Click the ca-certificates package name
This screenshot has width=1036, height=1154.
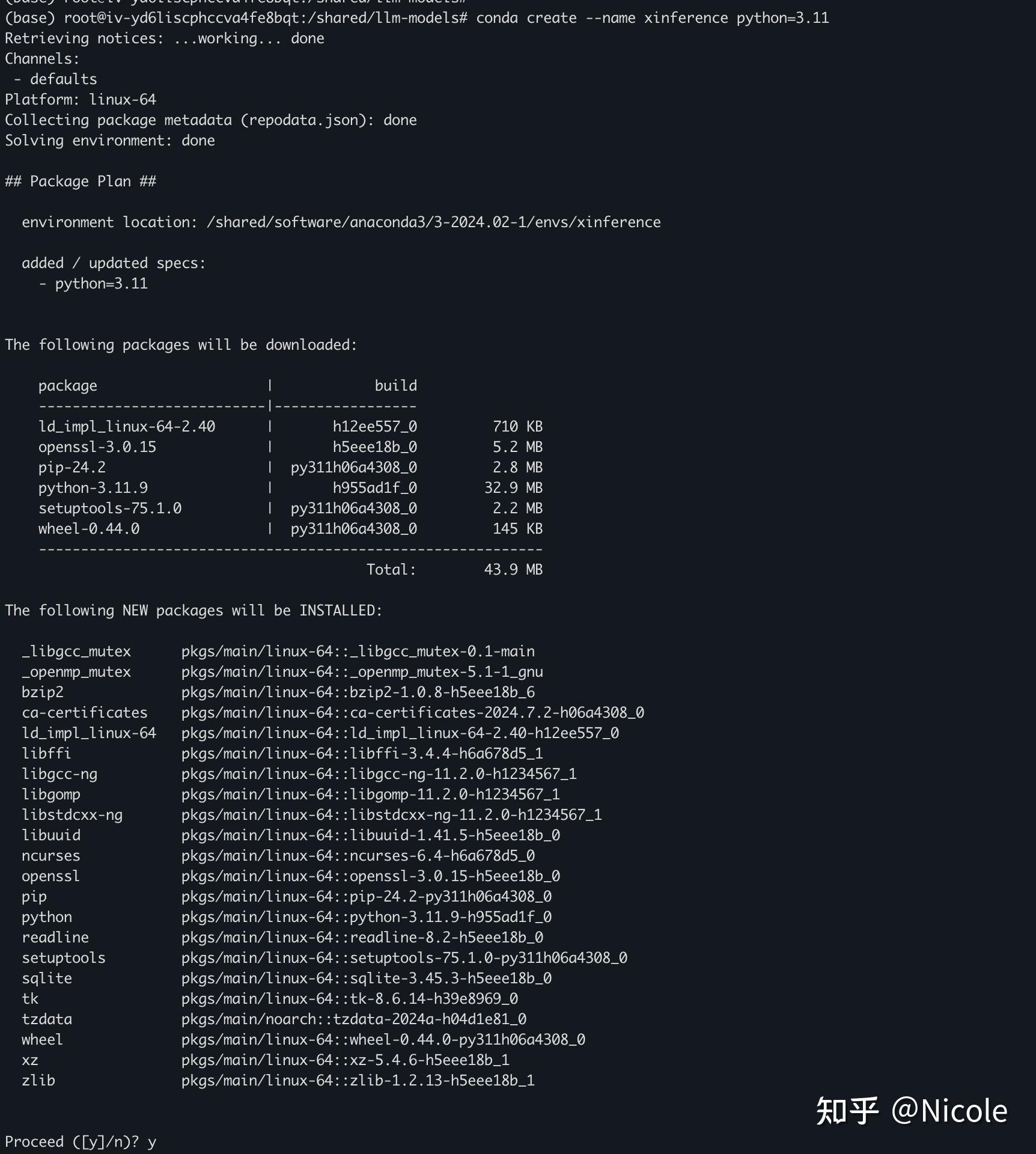click(84, 712)
